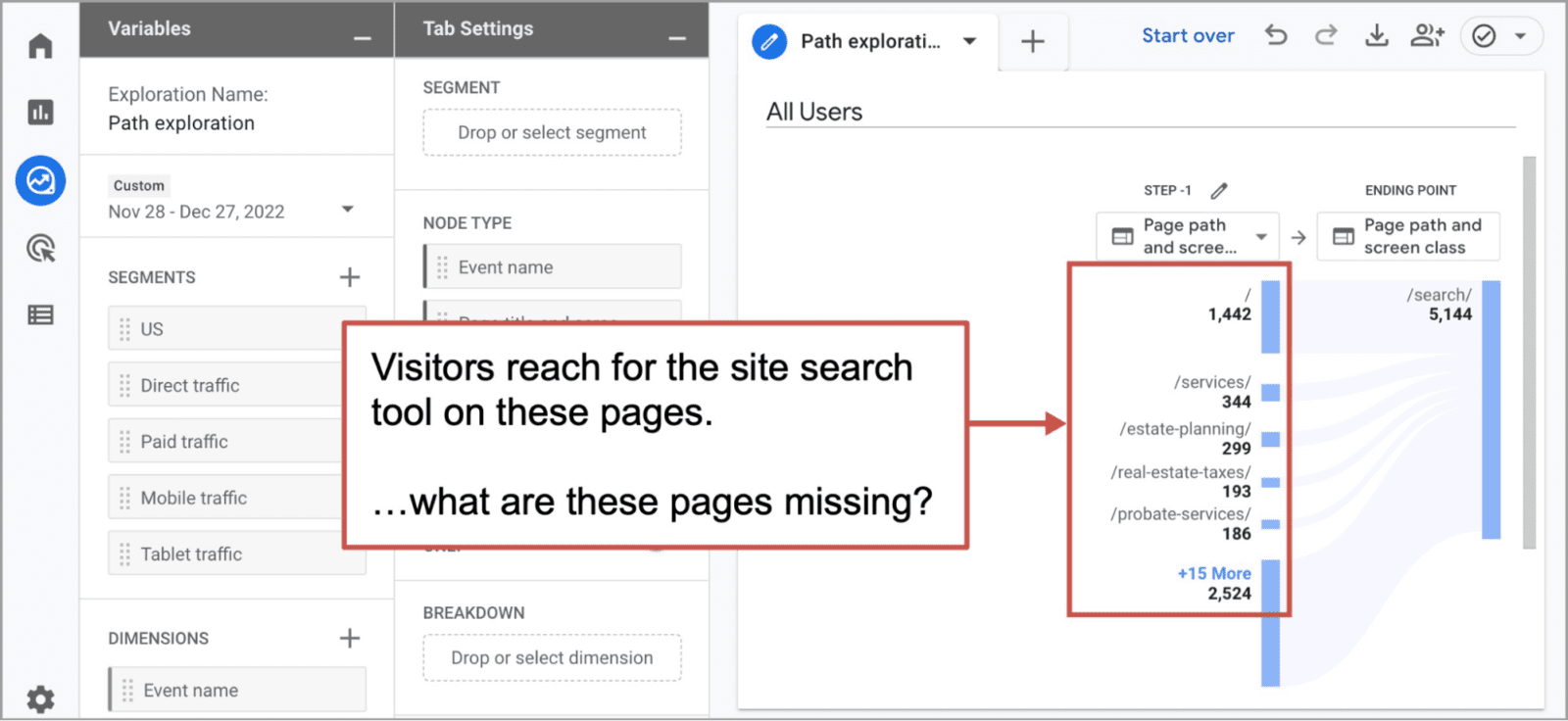This screenshot has width=1568, height=721.
Task: Click the Step -1 page icon
Action: (x=1123, y=236)
